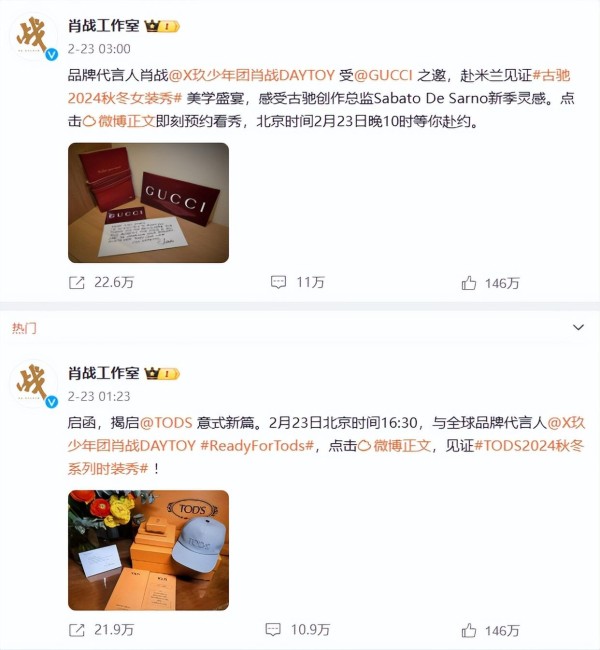The width and height of the screenshot is (600, 650).
Task: Select the 热门 tab label
Action: [24, 328]
